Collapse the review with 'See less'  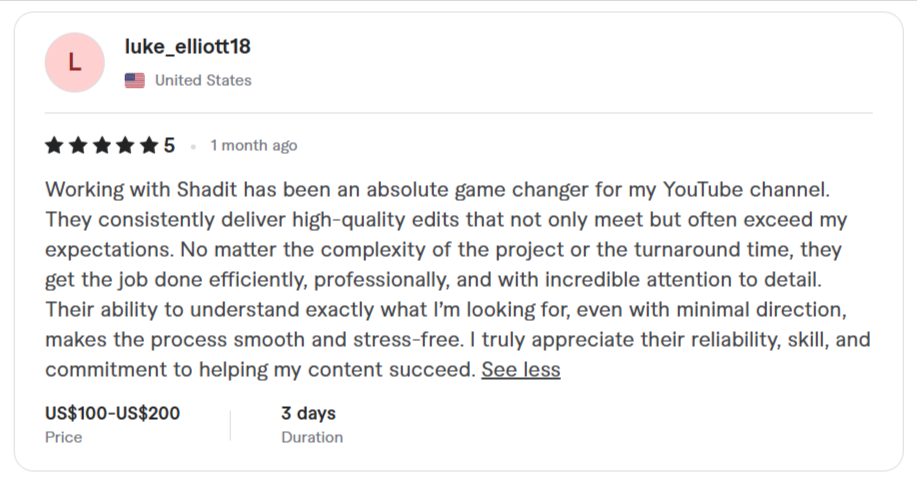pos(520,370)
